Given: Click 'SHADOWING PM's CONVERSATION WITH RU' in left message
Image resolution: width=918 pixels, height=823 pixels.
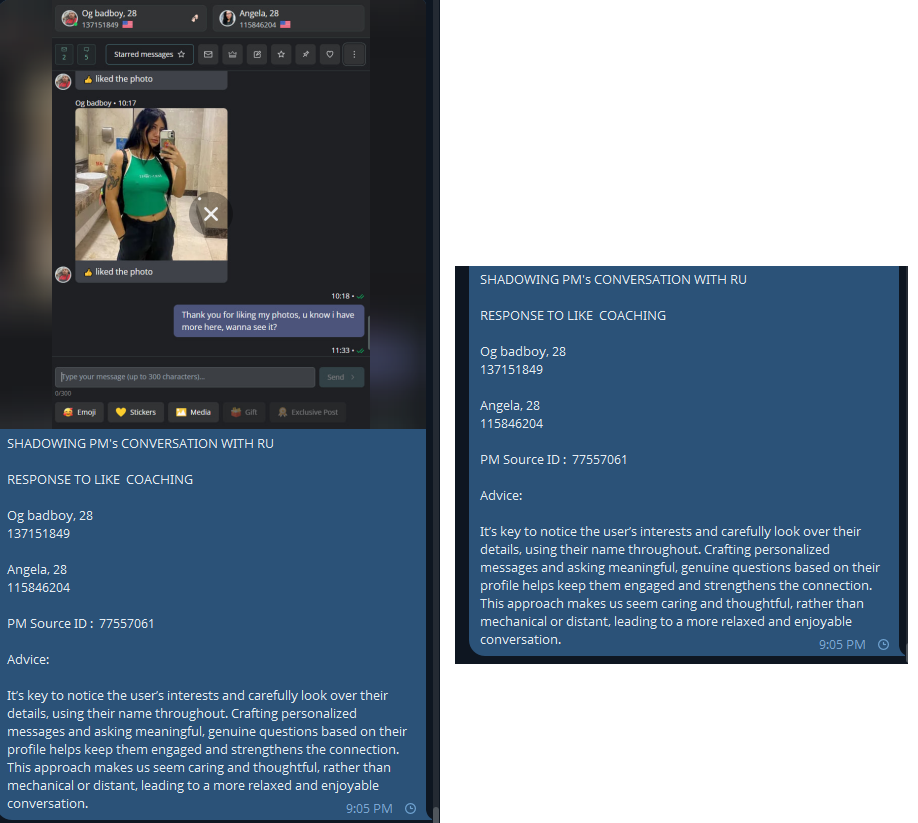Looking at the screenshot, I should point(141,444).
